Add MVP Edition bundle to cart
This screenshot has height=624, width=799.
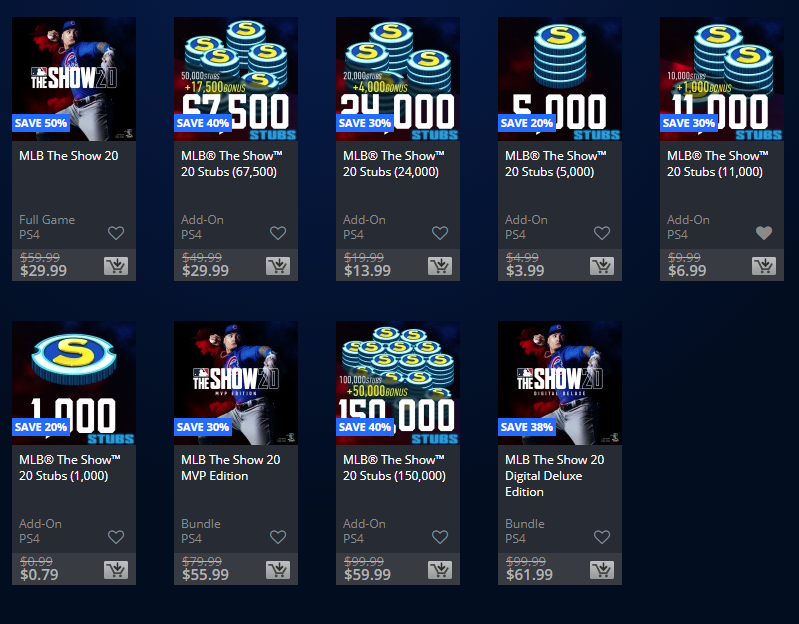pyautogui.click(x=278, y=570)
